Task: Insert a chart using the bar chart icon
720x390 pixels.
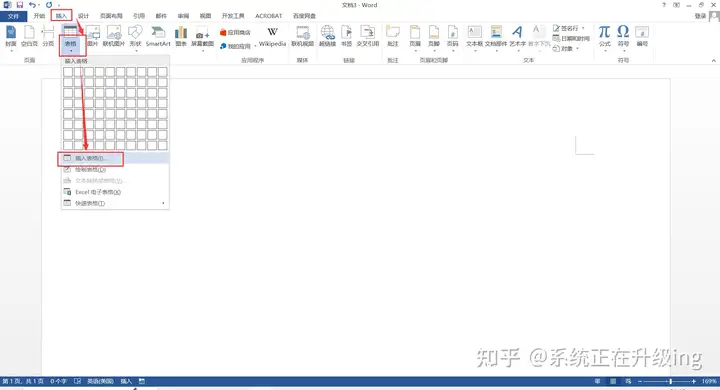Action: pos(181,33)
